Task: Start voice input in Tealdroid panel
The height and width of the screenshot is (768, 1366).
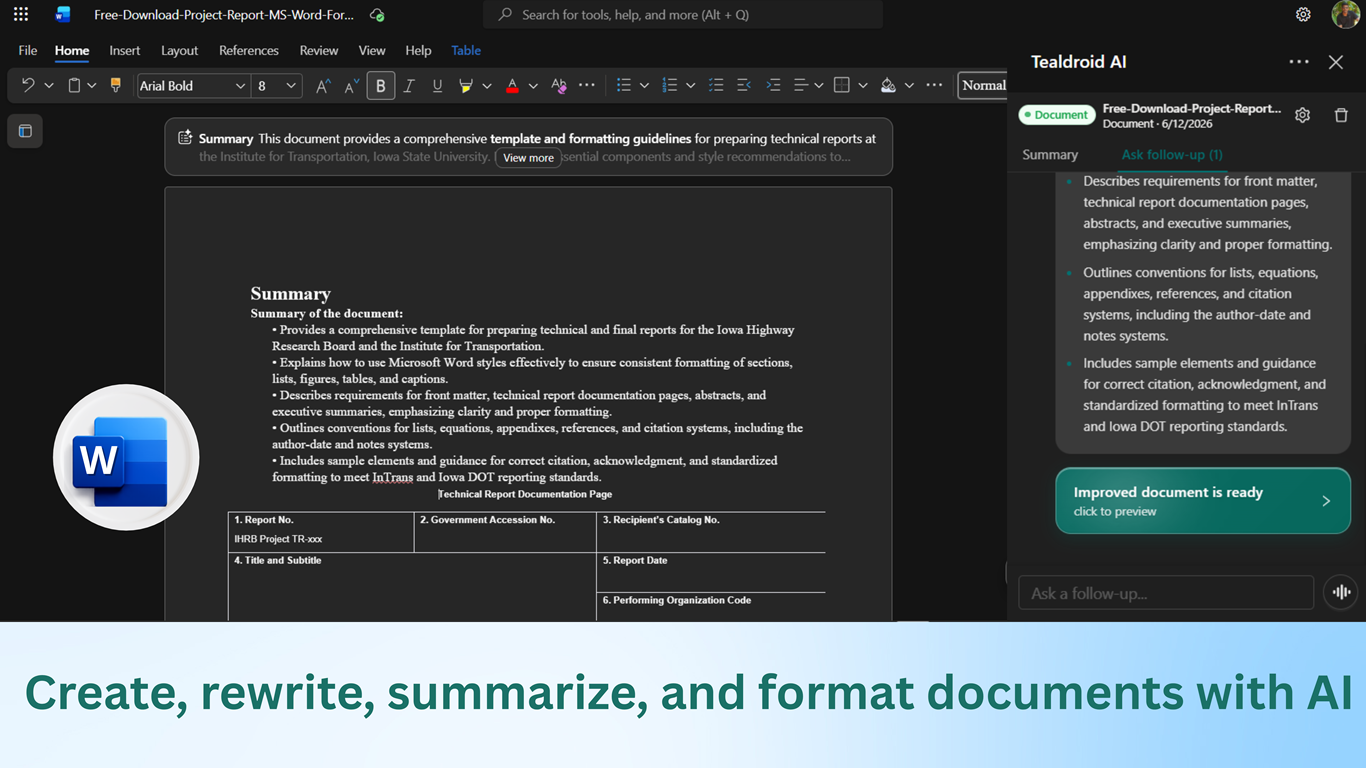Action: 1341,592
